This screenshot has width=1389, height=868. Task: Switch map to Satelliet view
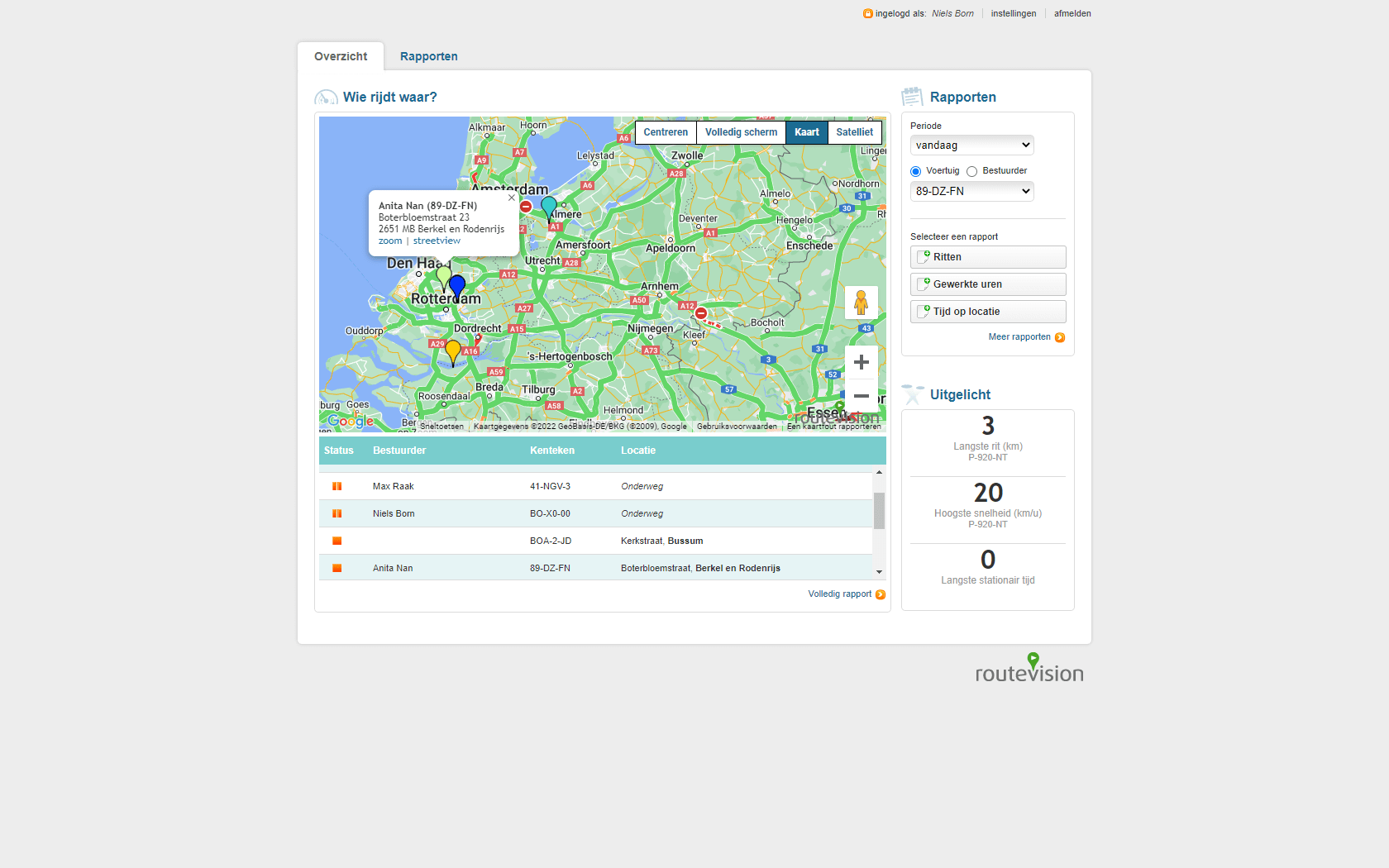pos(854,132)
